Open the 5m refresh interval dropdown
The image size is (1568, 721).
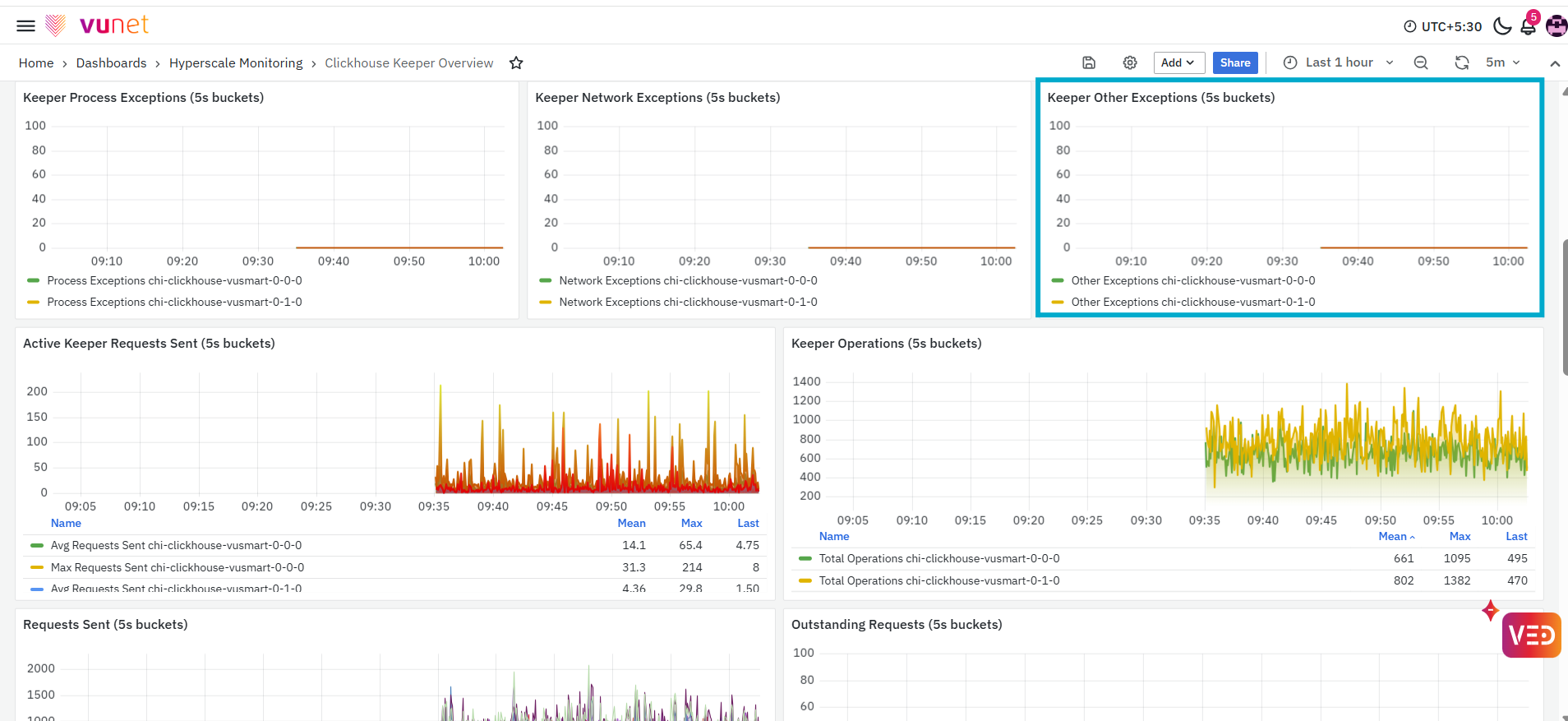point(1503,62)
